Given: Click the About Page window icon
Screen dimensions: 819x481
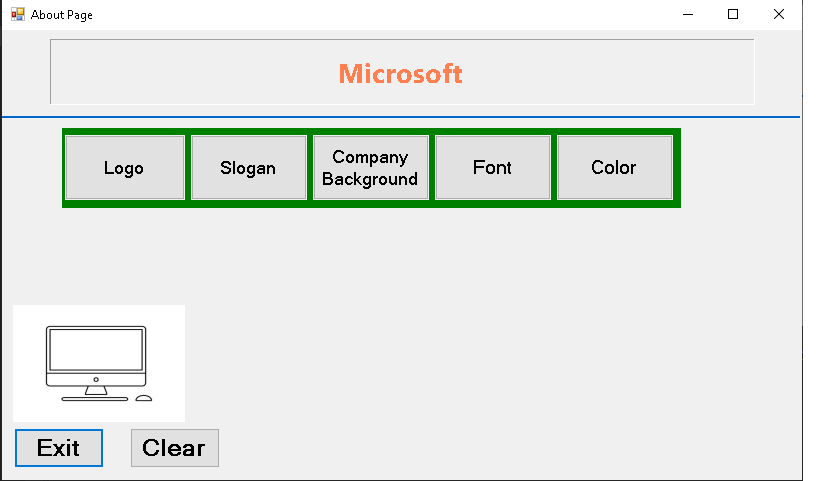Looking at the screenshot, I should 17,15.
